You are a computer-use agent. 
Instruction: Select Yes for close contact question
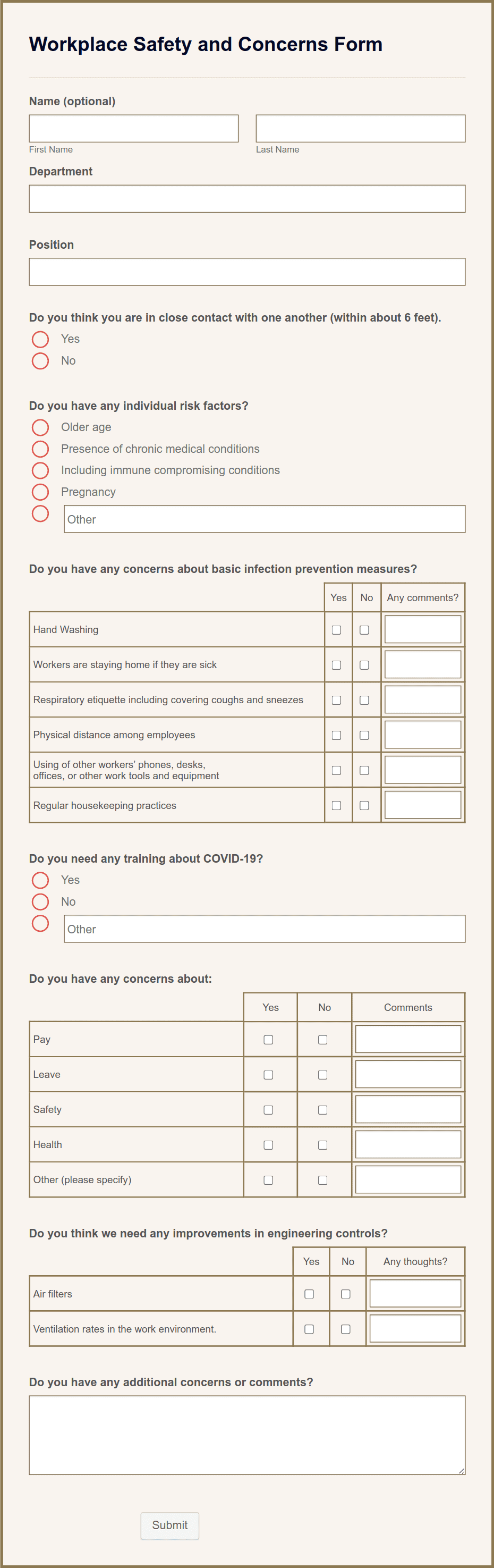pos(40,339)
